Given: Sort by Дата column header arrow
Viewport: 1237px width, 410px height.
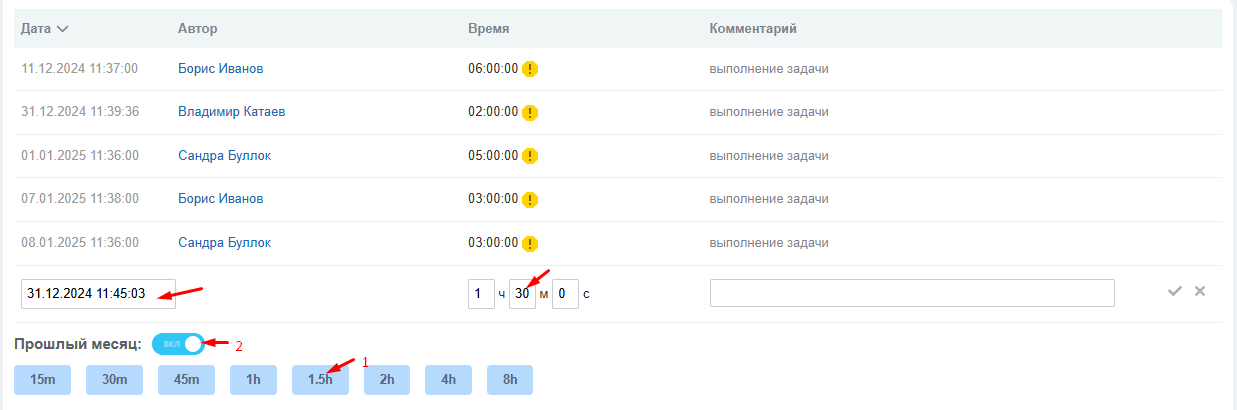Looking at the screenshot, I should (x=63, y=29).
